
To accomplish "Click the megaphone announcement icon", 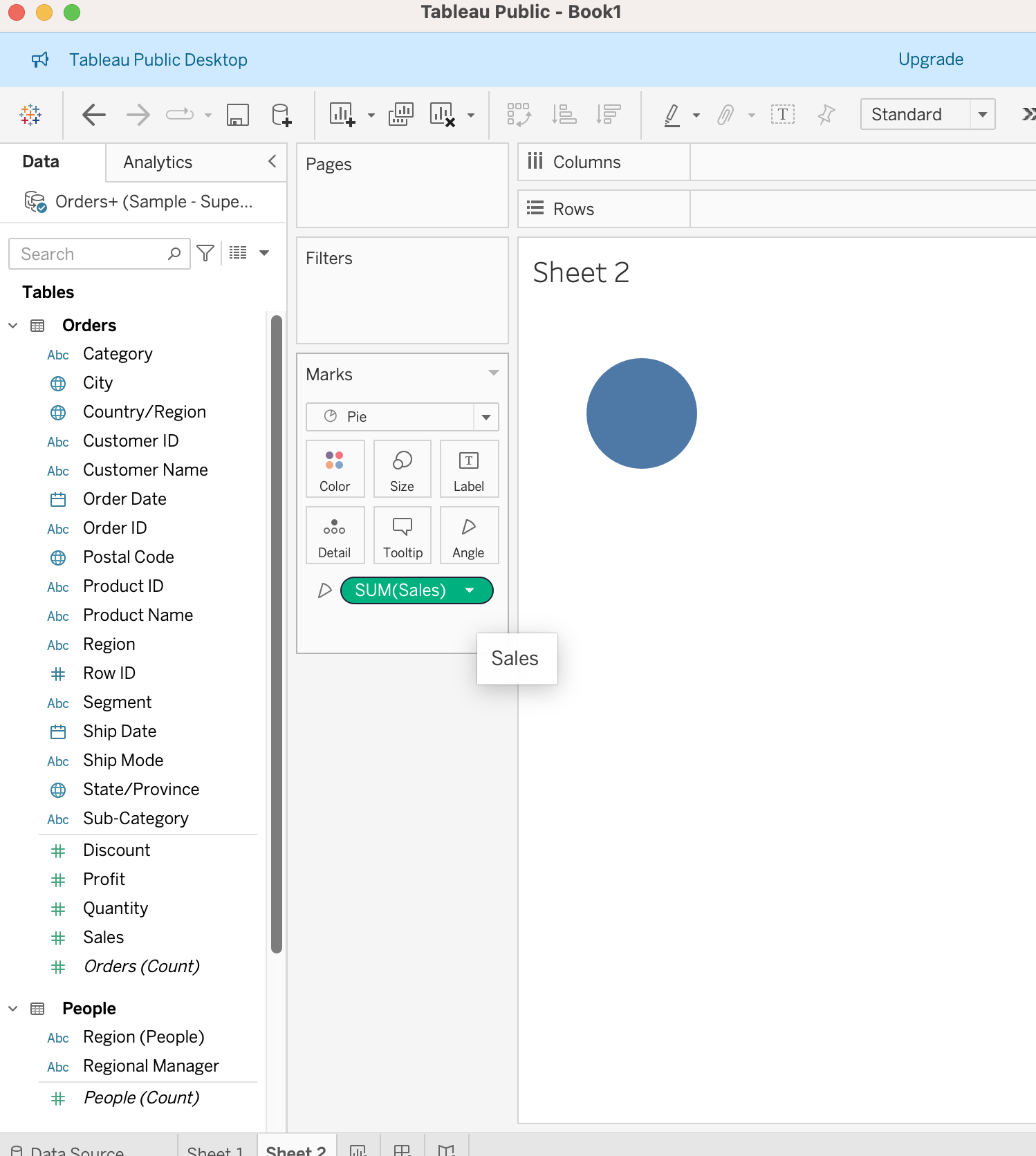I will 40,59.
